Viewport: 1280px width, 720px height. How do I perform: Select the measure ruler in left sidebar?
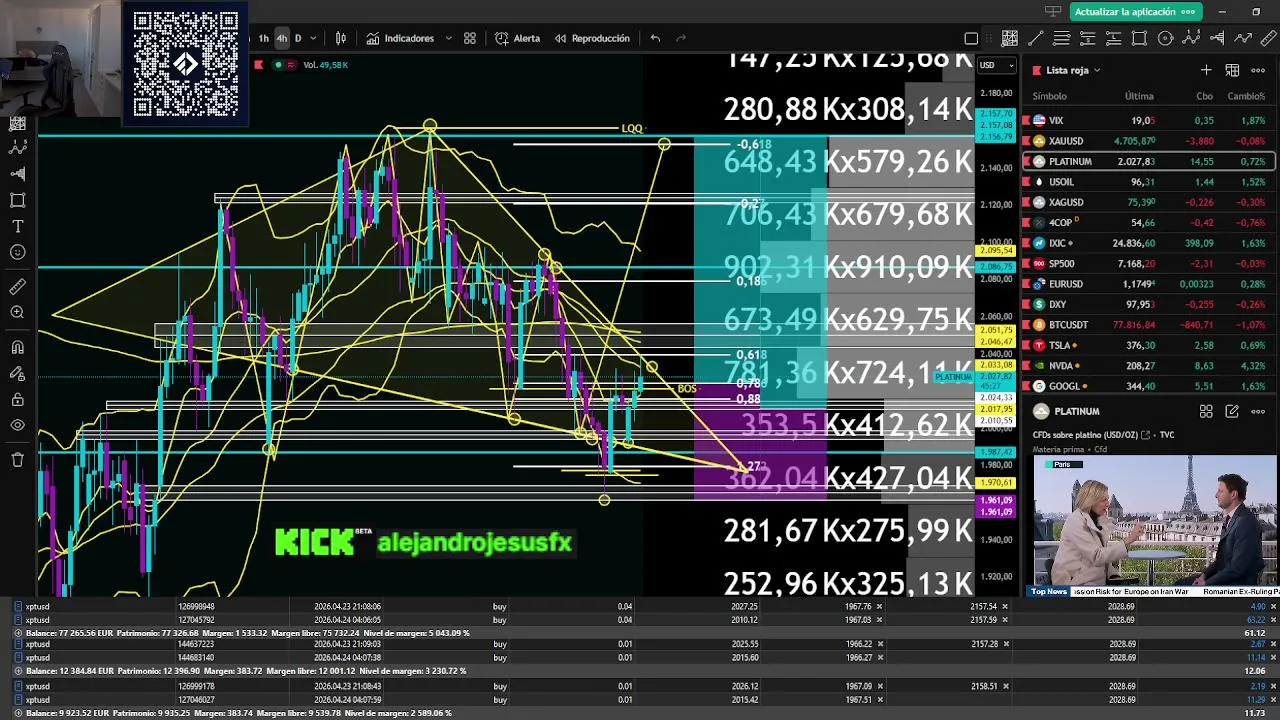17,287
